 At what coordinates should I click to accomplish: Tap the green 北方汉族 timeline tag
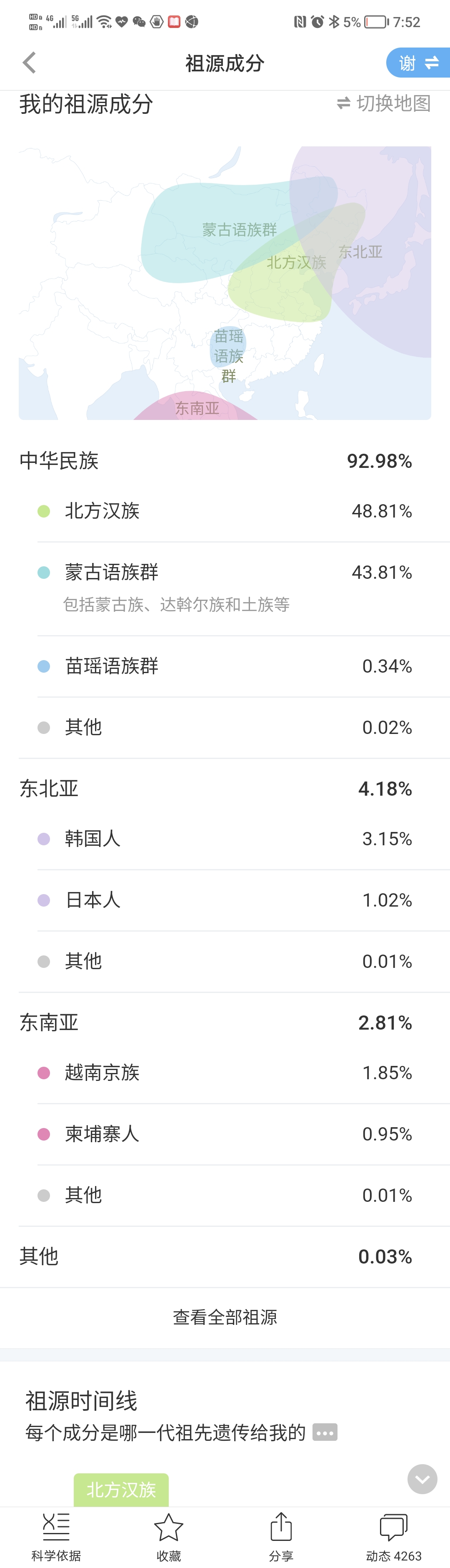tap(121, 1490)
